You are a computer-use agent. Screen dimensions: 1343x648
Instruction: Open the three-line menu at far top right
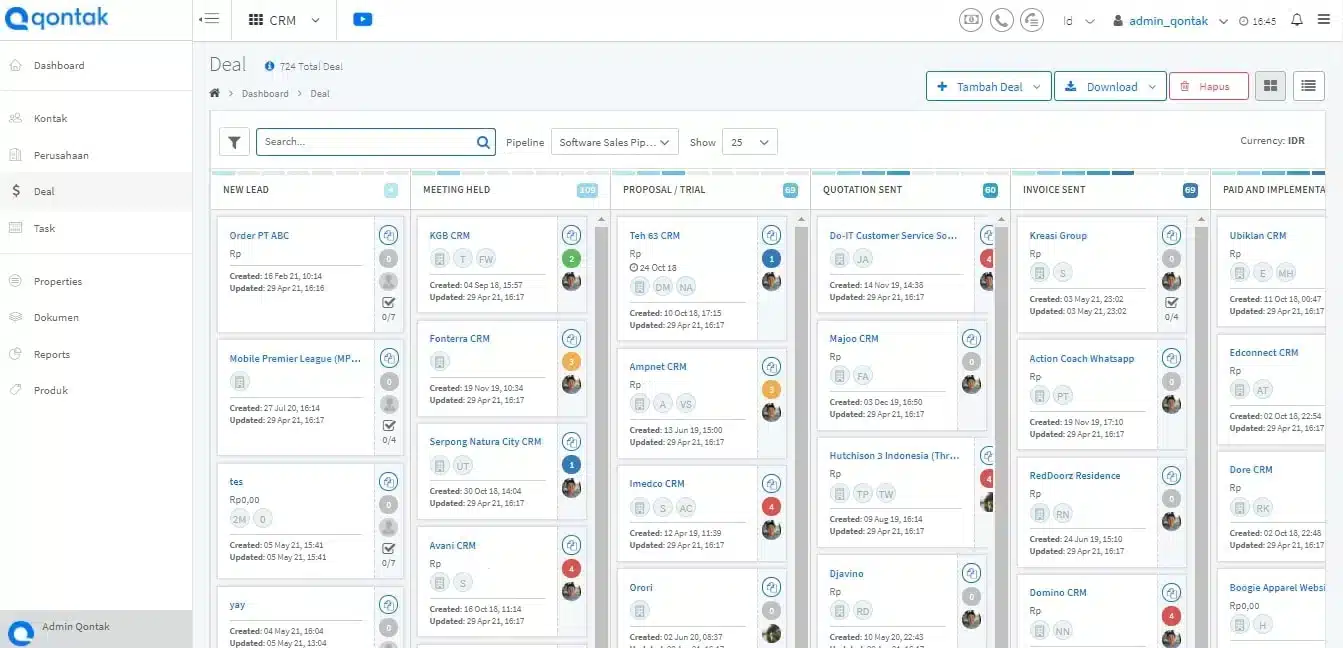point(1324,20)
